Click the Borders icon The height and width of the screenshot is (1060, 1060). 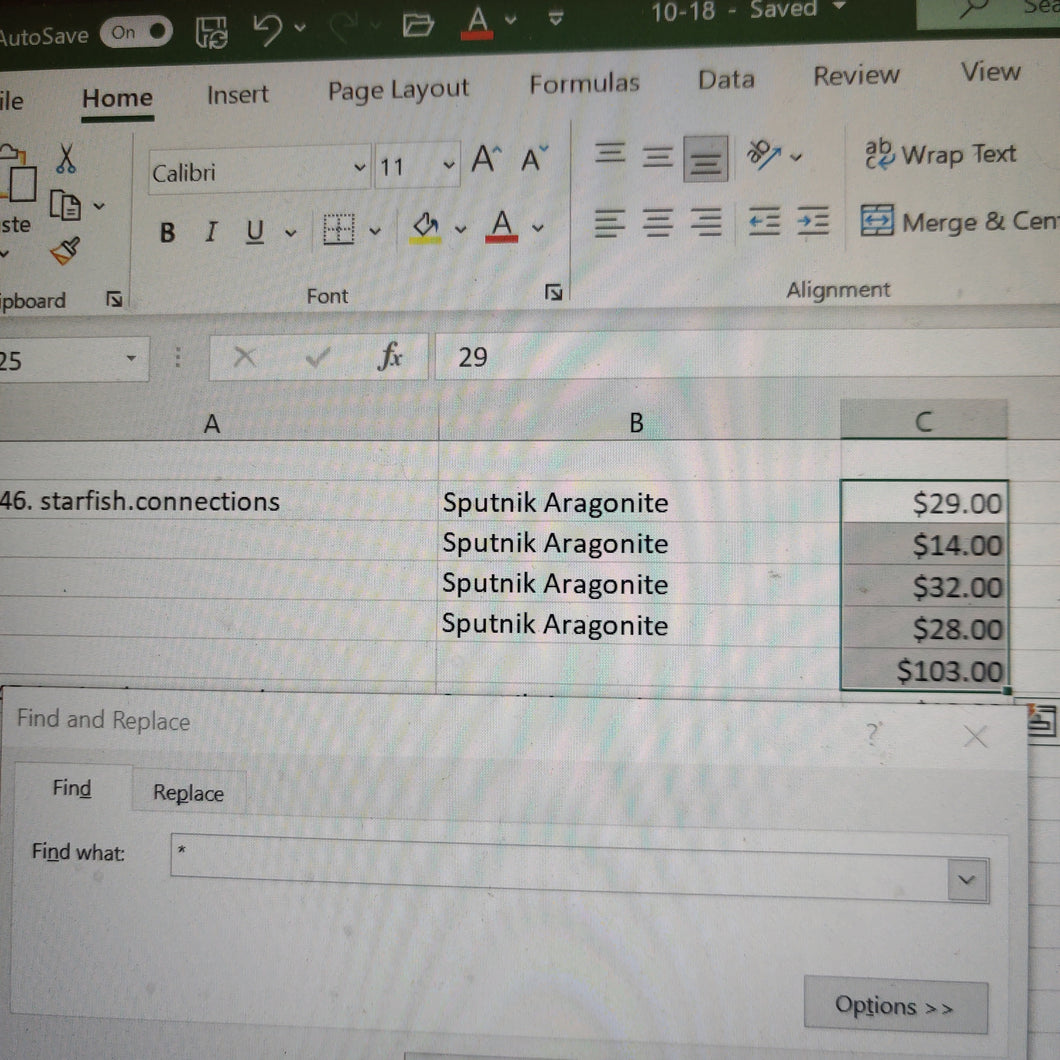coord(339,229)
